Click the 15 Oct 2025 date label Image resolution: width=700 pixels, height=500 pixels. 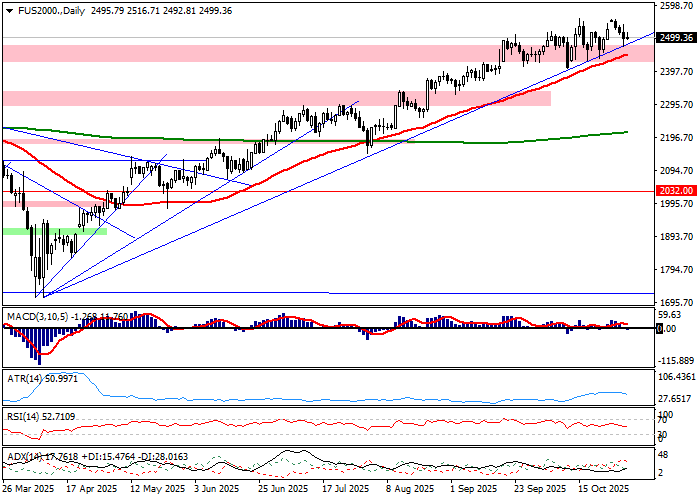603,489
